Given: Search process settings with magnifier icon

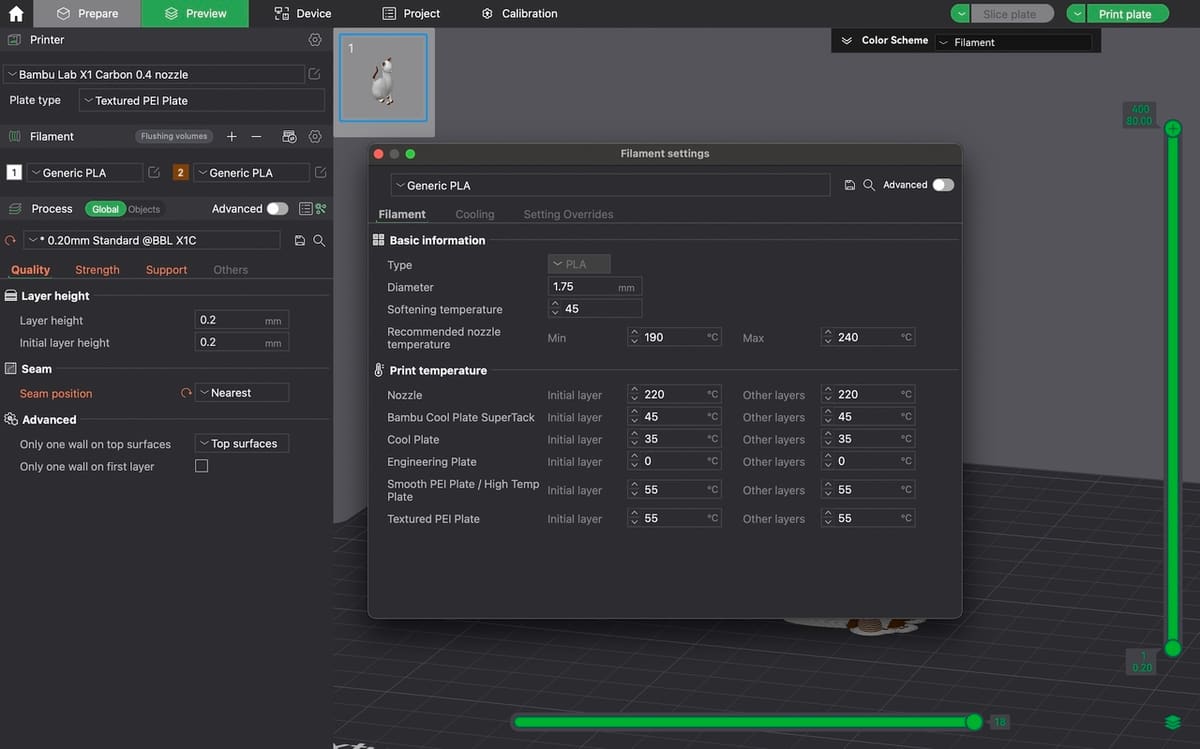Looking at the screenshot, I should coord(319,240).
